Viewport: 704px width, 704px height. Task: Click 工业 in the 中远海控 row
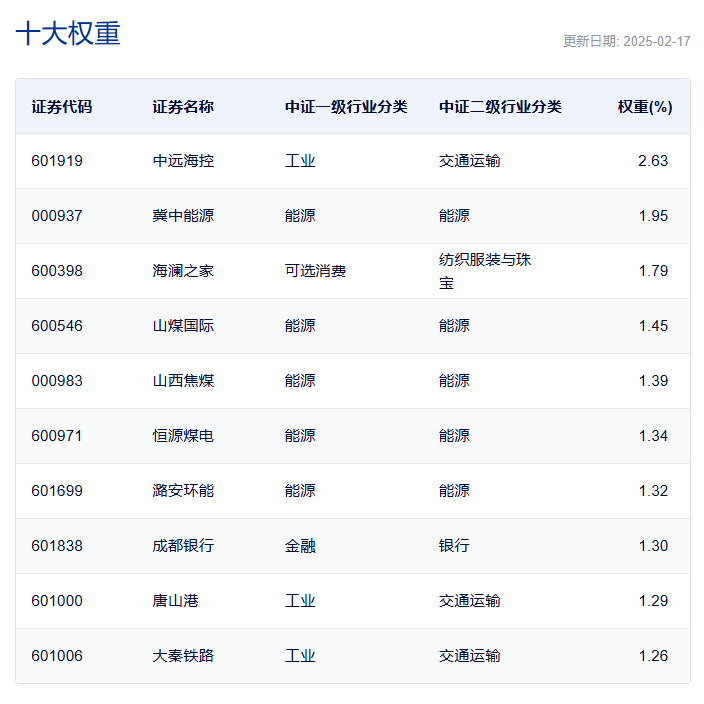pos(300,161)
